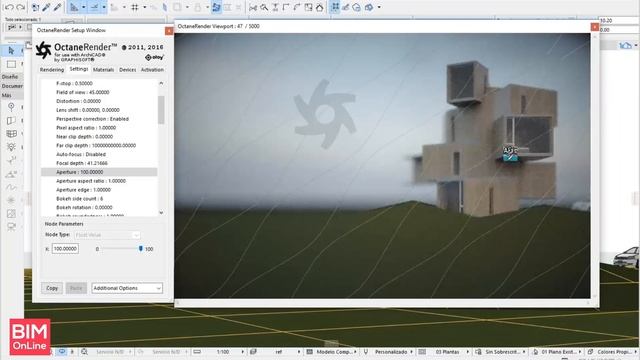Open the Node Type dropdown
The height and width of the screenshot is (360, 640).
[107, 235]
